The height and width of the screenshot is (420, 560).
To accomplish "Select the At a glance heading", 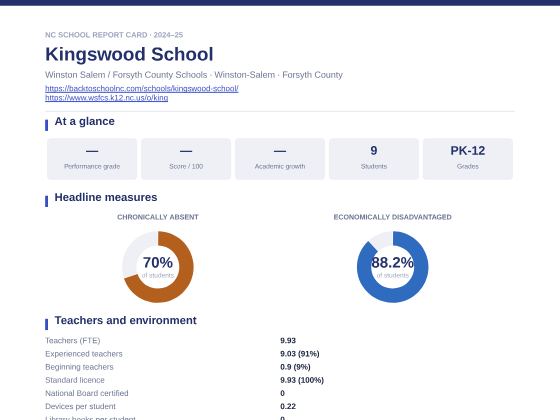I will coord(85,121).
